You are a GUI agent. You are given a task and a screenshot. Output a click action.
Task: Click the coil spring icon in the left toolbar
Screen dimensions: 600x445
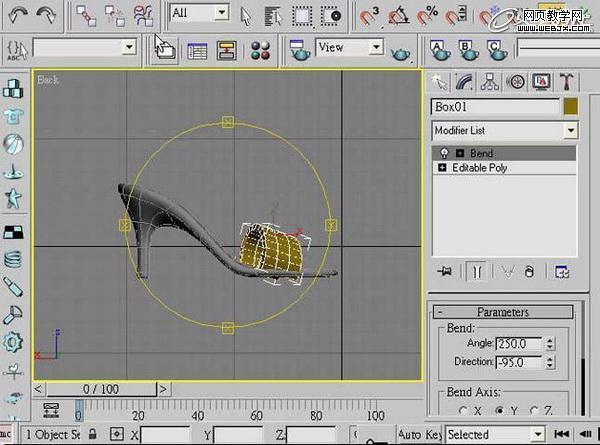13,259
